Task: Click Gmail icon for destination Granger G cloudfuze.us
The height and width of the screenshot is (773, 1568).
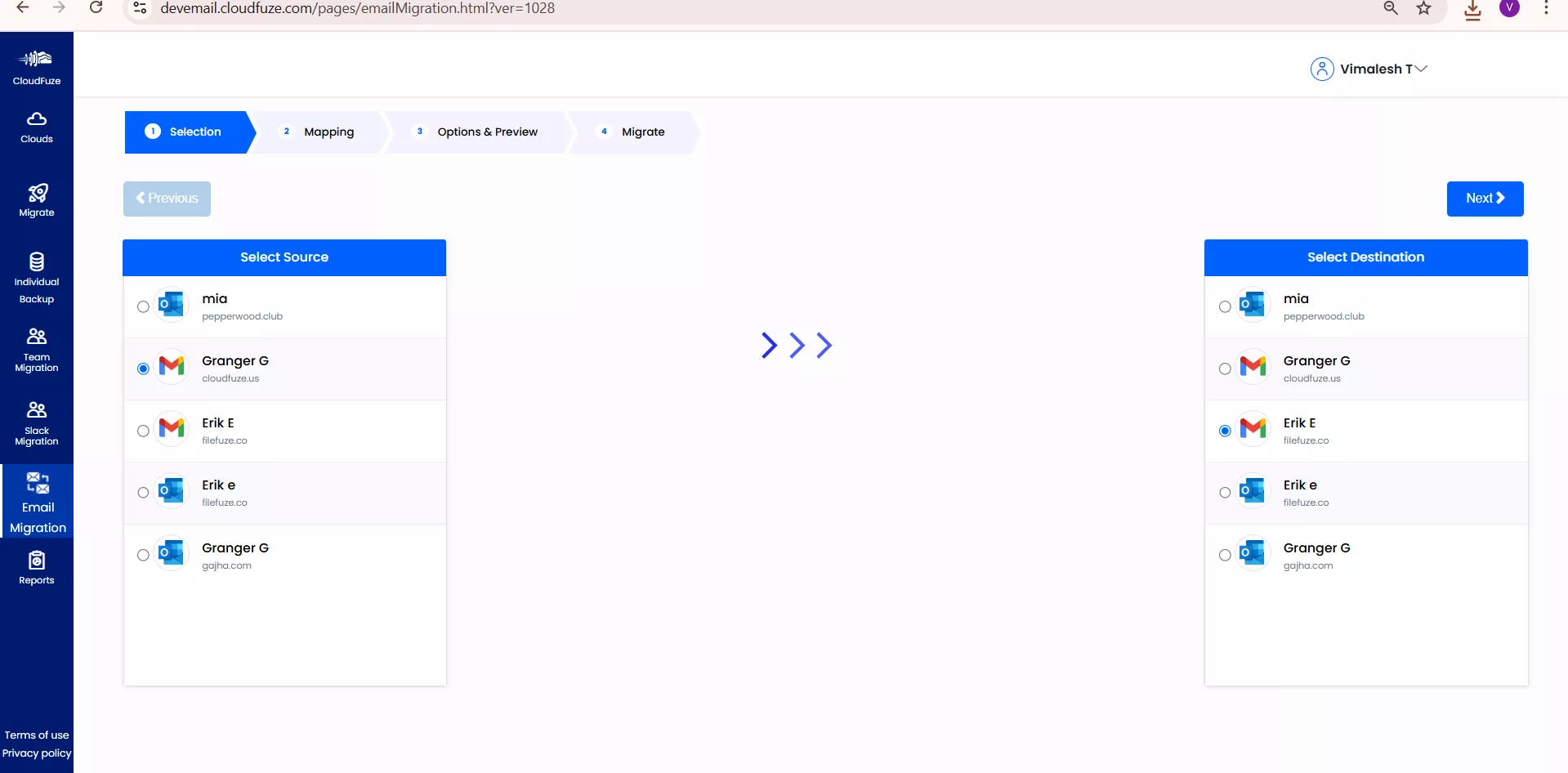Action: point(1253,368)
